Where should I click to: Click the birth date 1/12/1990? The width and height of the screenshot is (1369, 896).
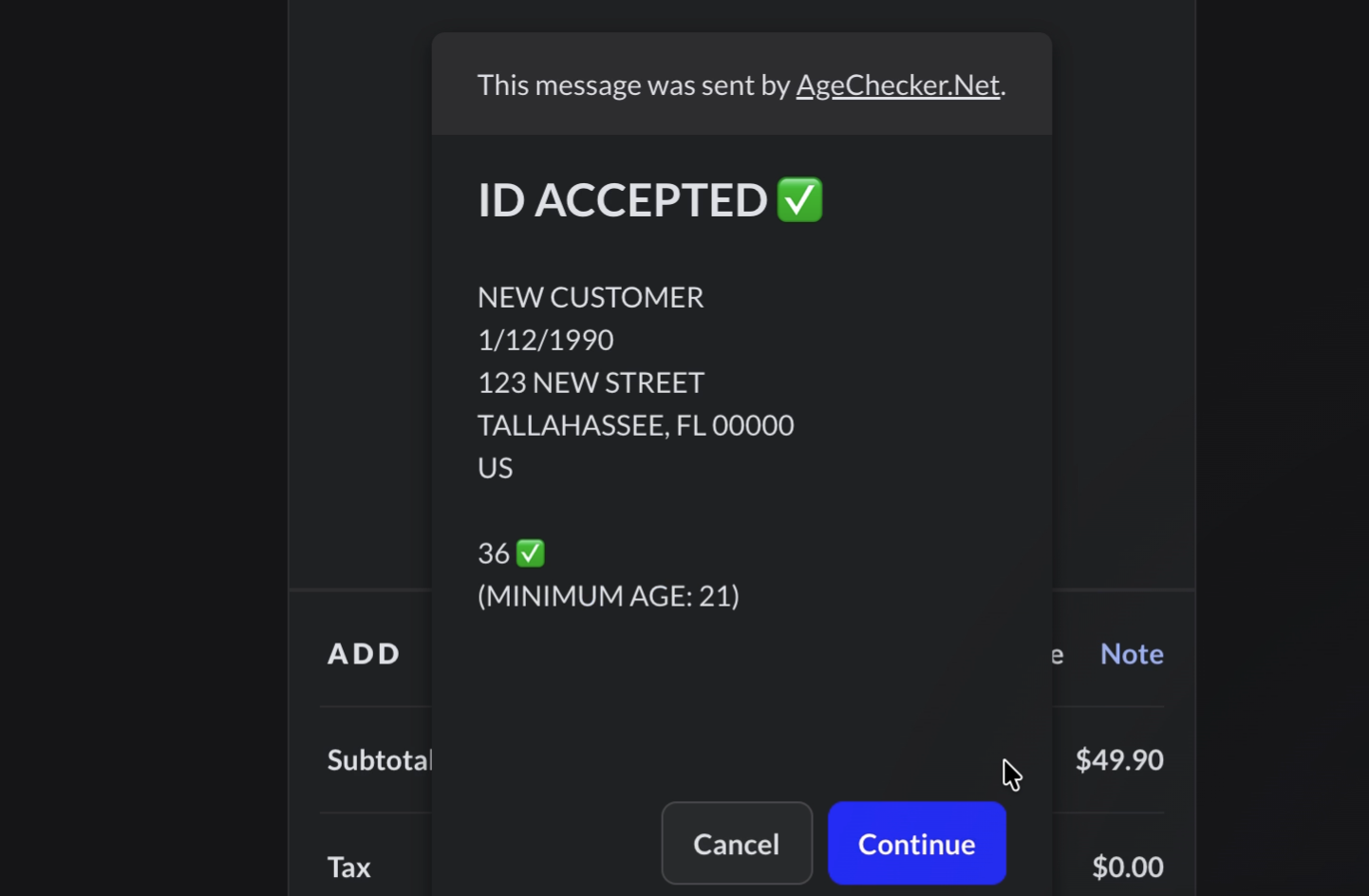coord(546,340)
